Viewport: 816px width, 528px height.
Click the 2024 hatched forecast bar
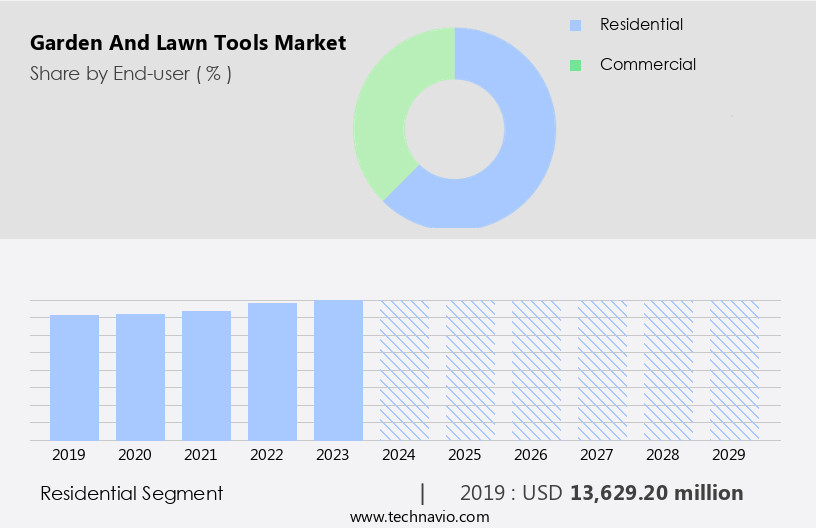click(405, 370)
